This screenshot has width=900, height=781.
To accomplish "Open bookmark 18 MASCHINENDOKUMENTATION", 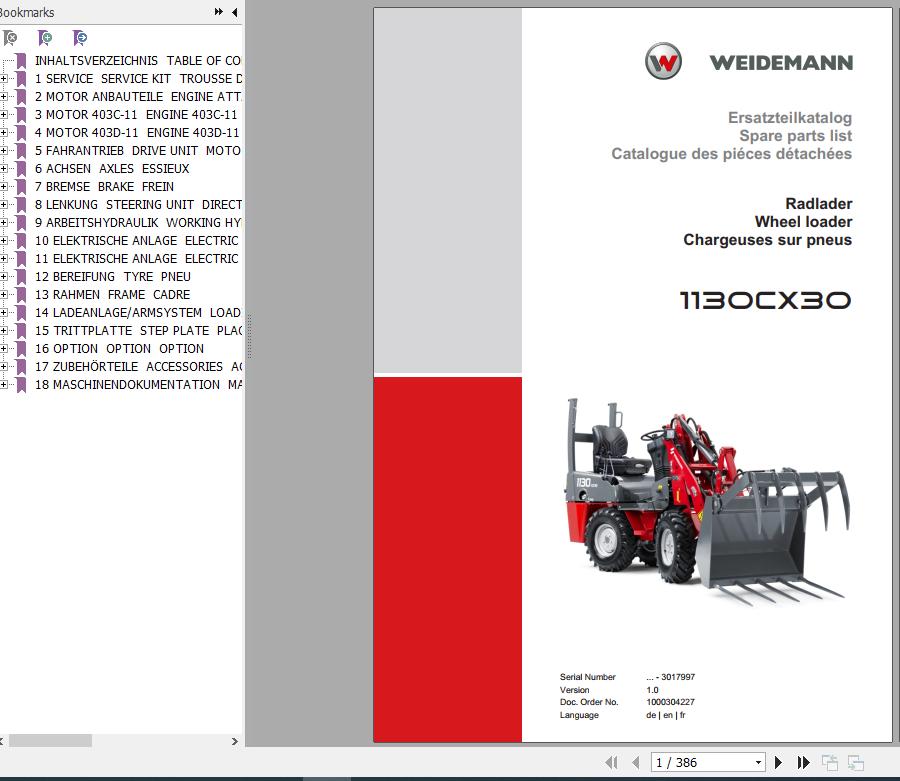I will click(138, 384).
